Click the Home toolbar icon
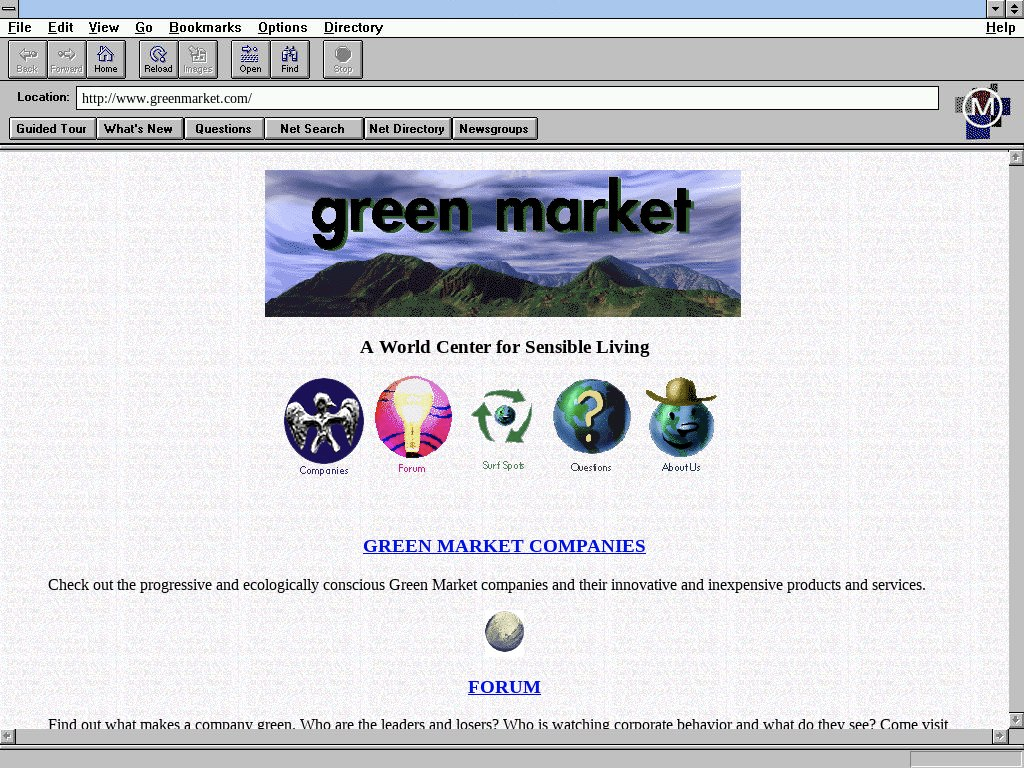Screen dimensions: 1024x768 (106, 59)
